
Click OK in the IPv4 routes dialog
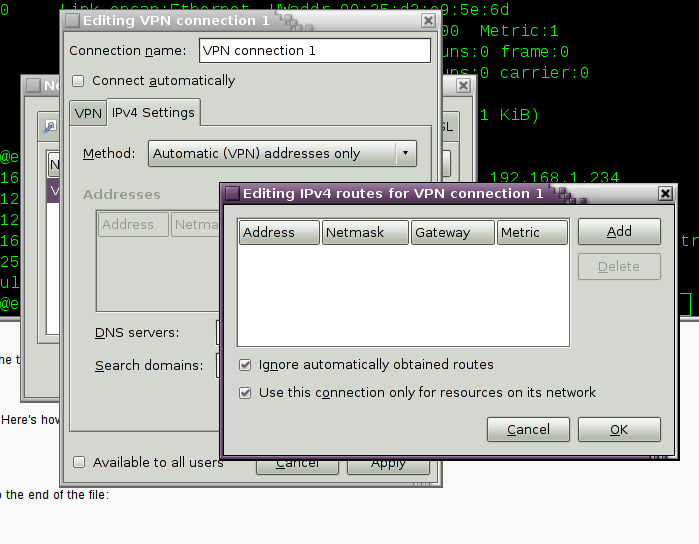[x=619, y=429]
